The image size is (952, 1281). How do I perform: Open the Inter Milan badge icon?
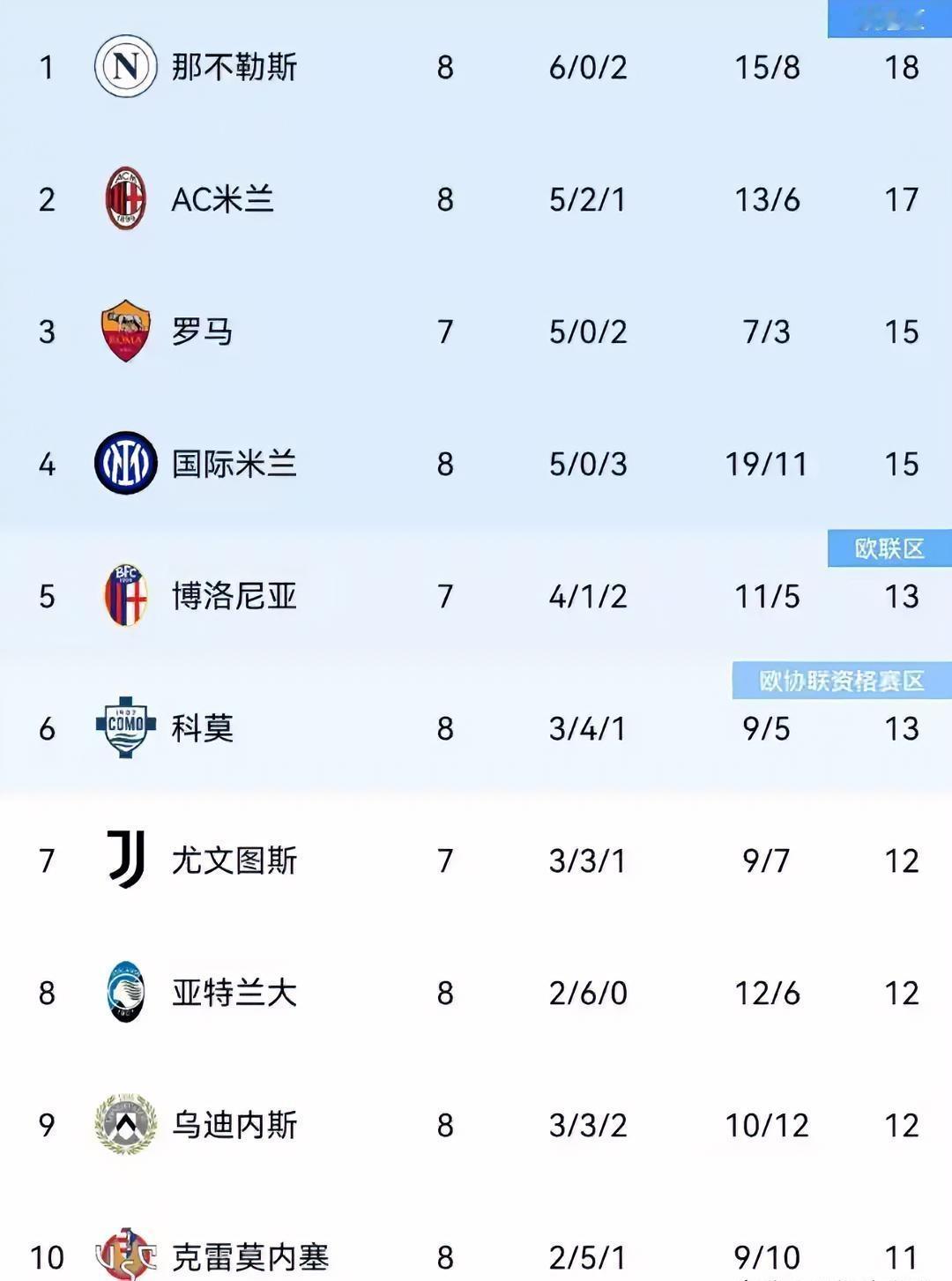(126, 463)
